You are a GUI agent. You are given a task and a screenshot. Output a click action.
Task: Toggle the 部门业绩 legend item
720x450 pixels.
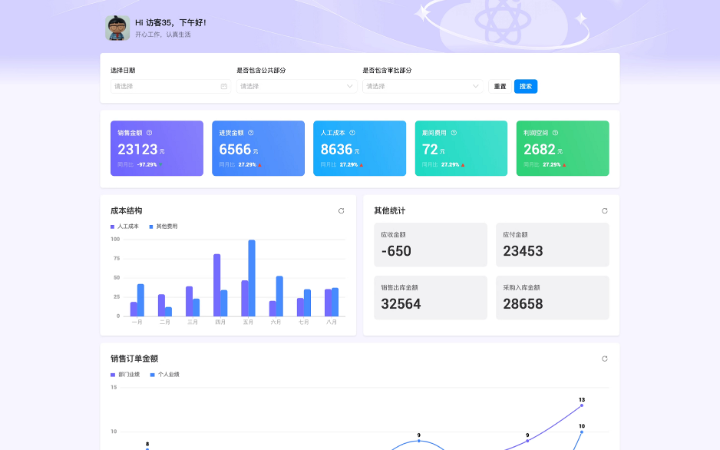[125, 375]
